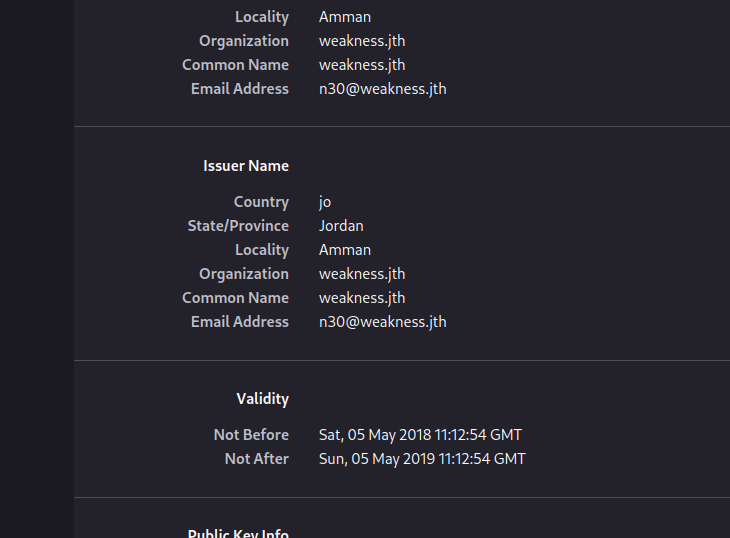
Task: Click the subject's Common Name value above Issuer Name
Action: point(362,65)
